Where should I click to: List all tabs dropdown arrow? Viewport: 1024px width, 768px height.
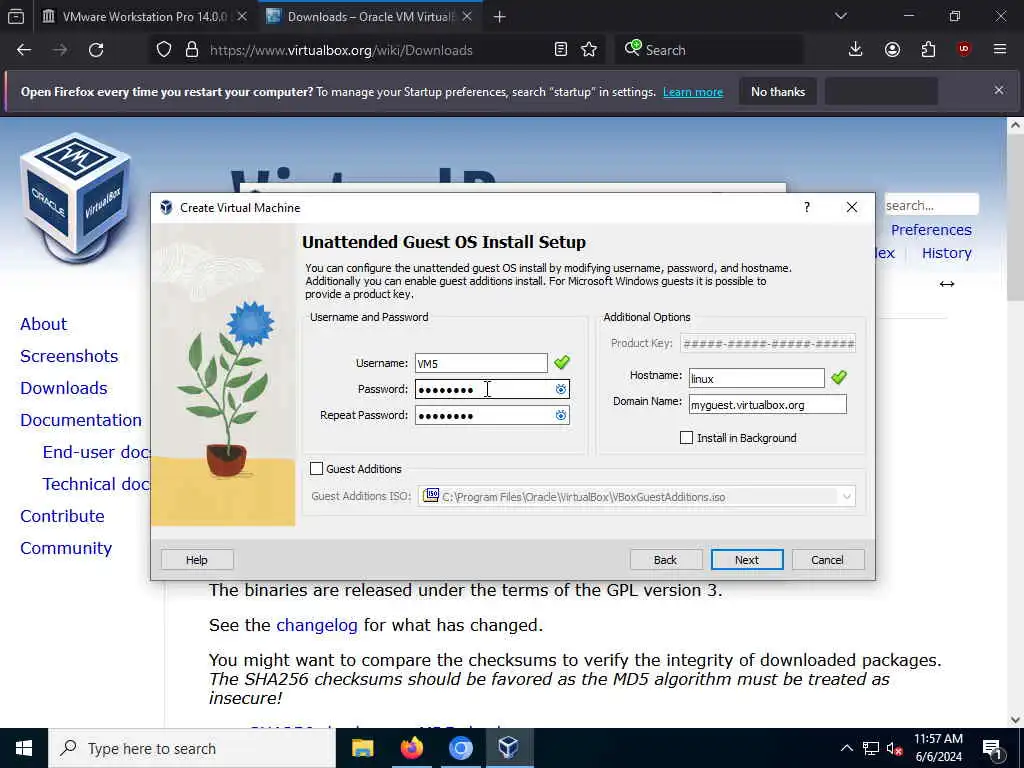(840, 16)
